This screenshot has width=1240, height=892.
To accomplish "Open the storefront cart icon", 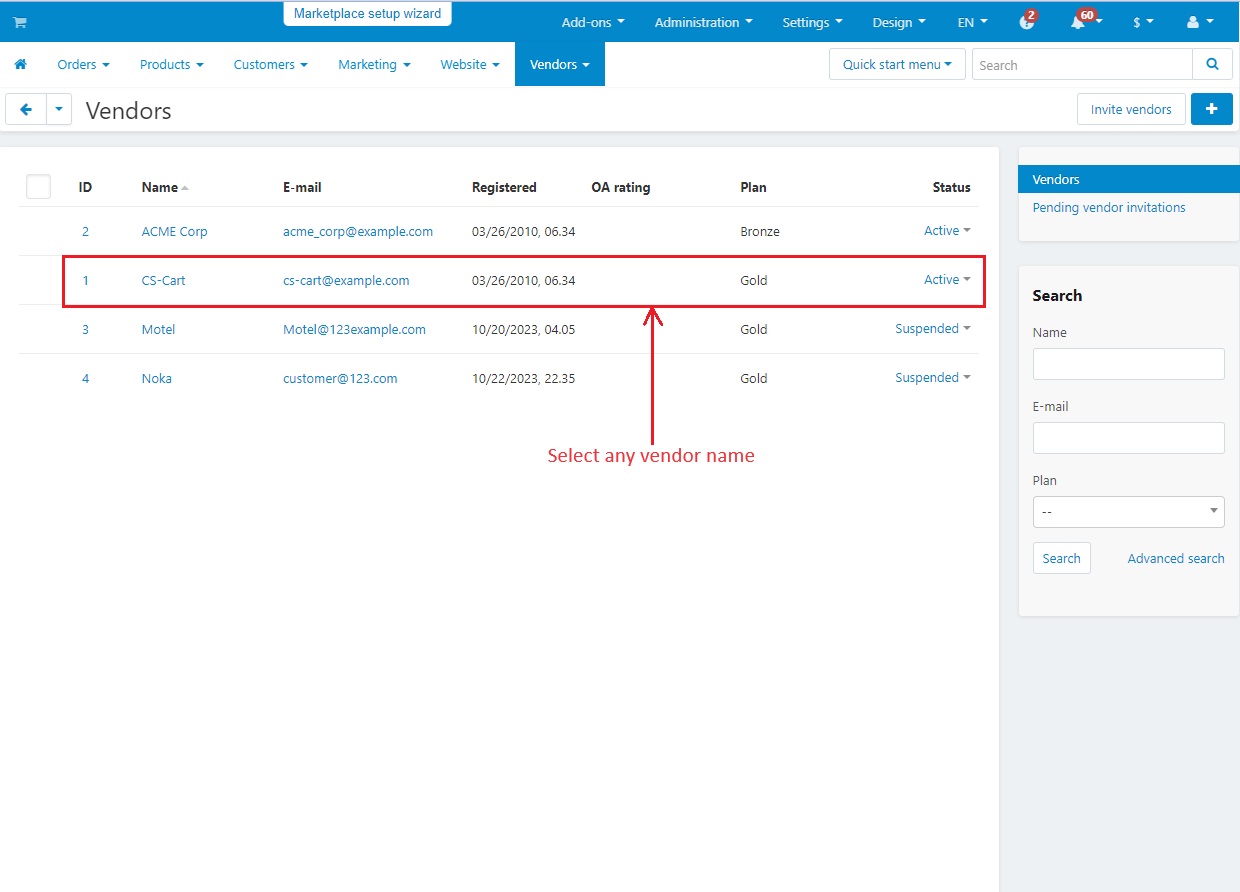I will coord(19,21).
